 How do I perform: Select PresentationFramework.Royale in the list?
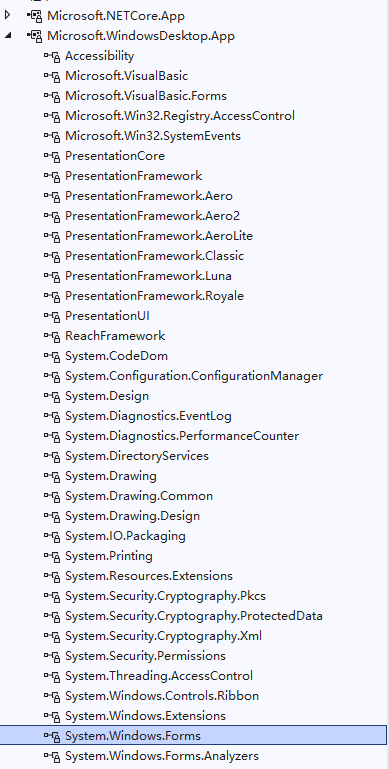[155, 296]
